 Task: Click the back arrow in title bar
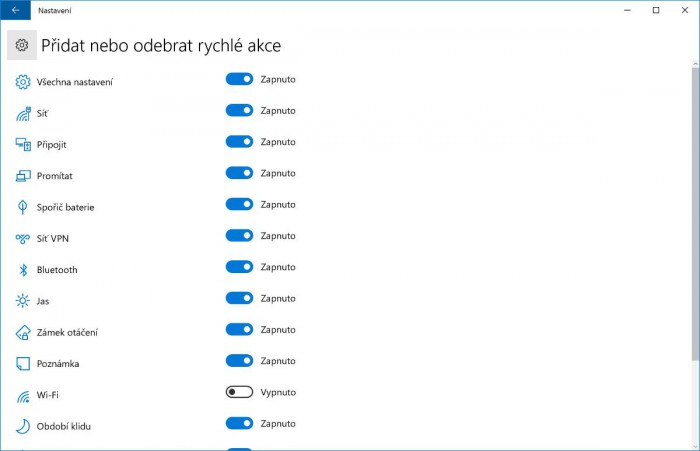coord(14,10)
